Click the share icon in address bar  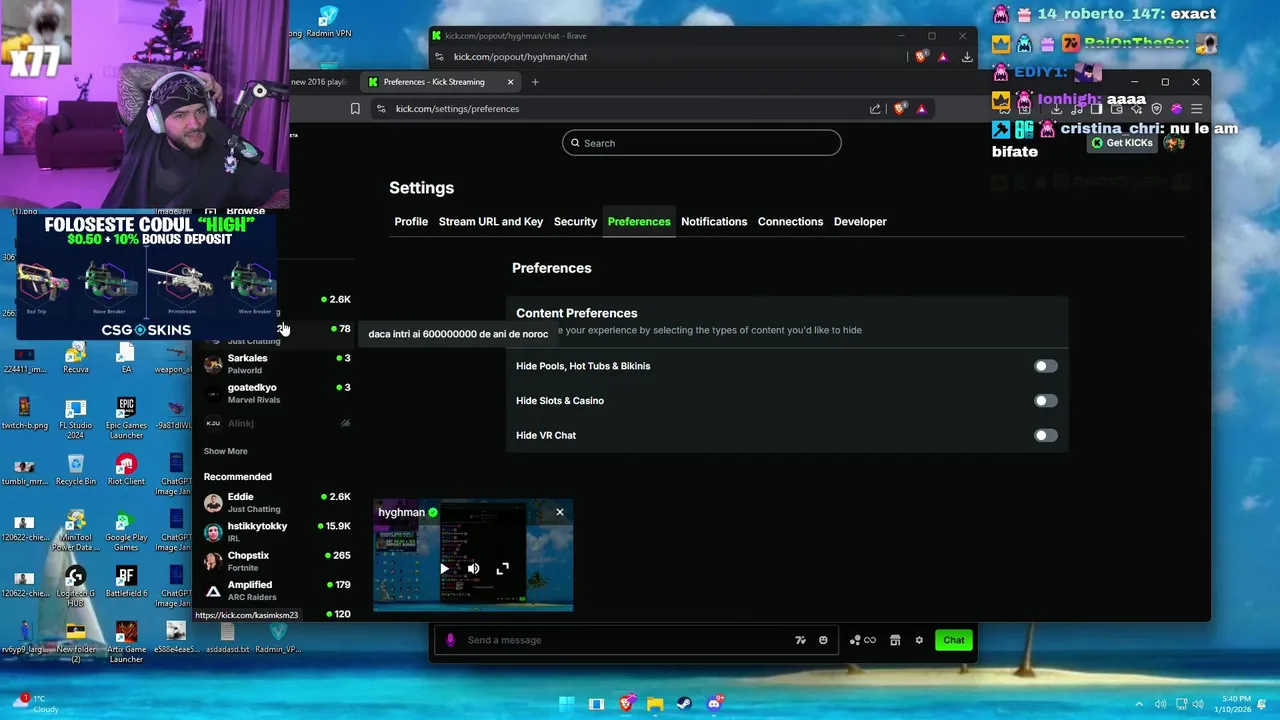(x=875, y=109)
